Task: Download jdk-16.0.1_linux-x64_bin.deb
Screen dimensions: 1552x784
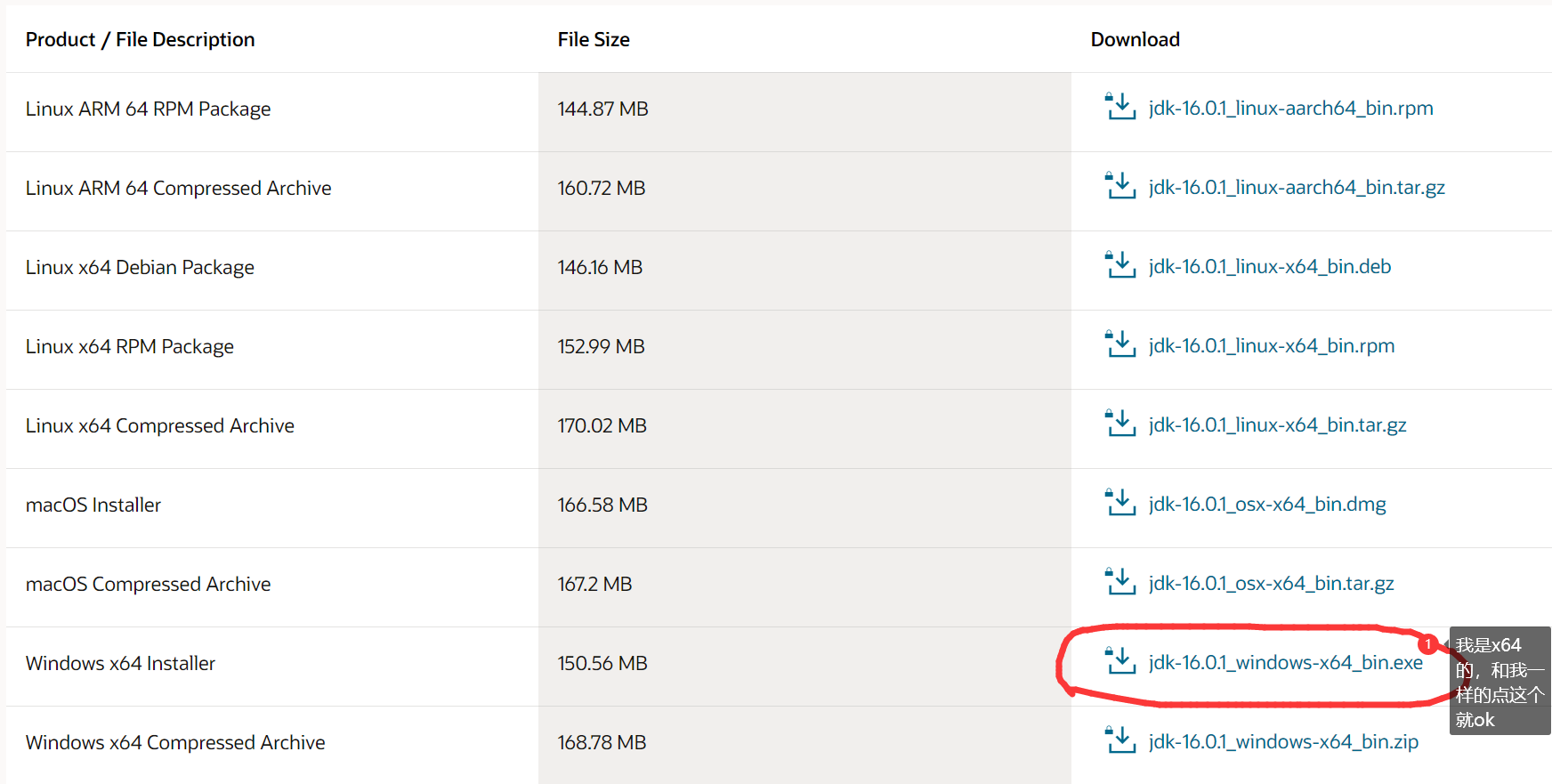Action: 1269,267
